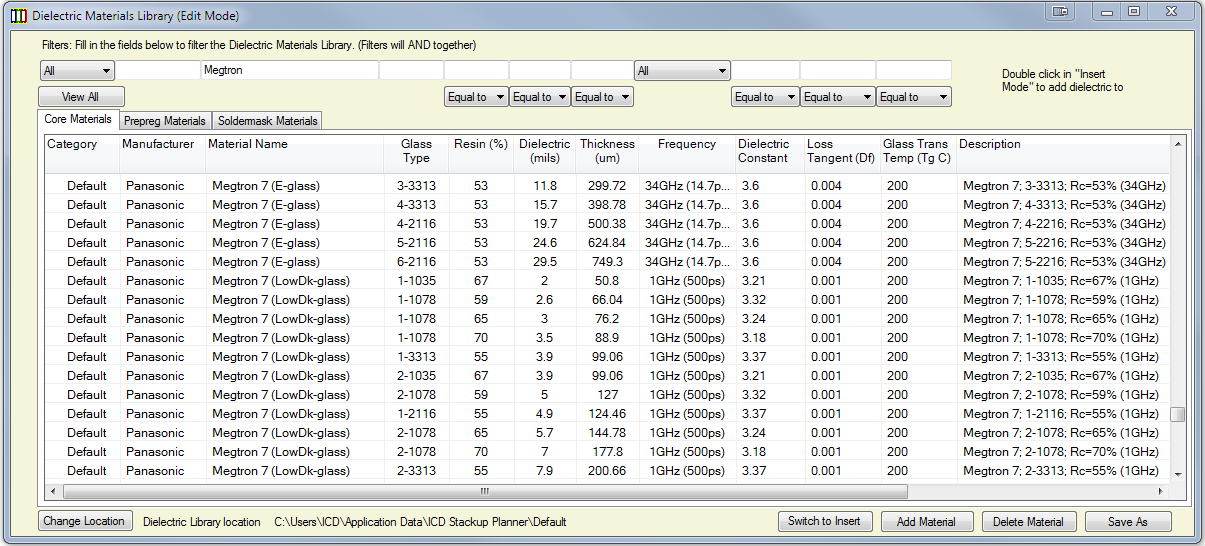The image size is (1205, 546).
Task: Open the Resin 'Equal to' comparison dropdown
Action: 476,97
